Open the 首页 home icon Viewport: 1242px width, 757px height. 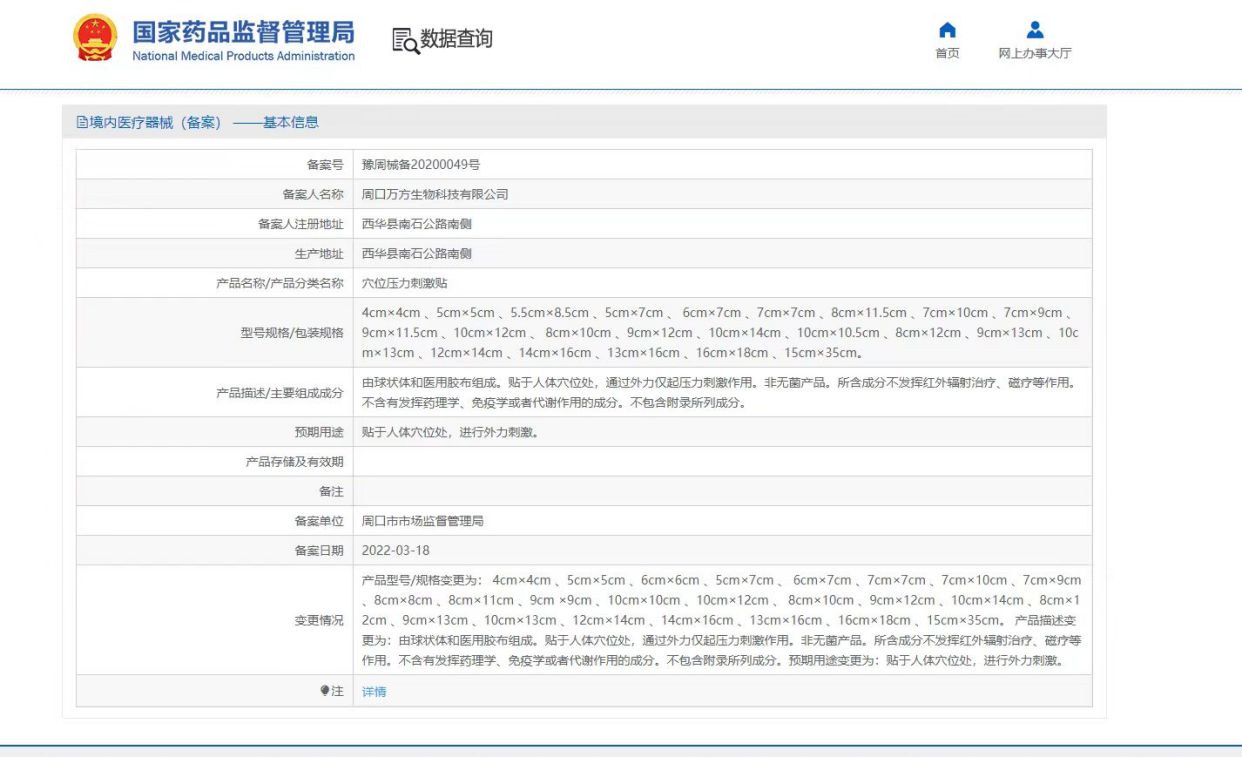tap(947, 30)
